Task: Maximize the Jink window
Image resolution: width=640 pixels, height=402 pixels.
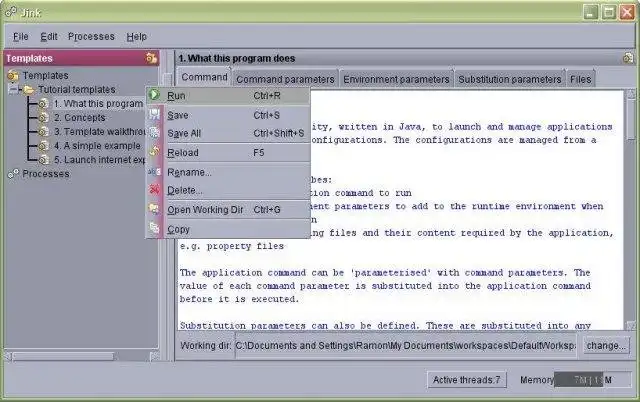Action: pos(609,12)
